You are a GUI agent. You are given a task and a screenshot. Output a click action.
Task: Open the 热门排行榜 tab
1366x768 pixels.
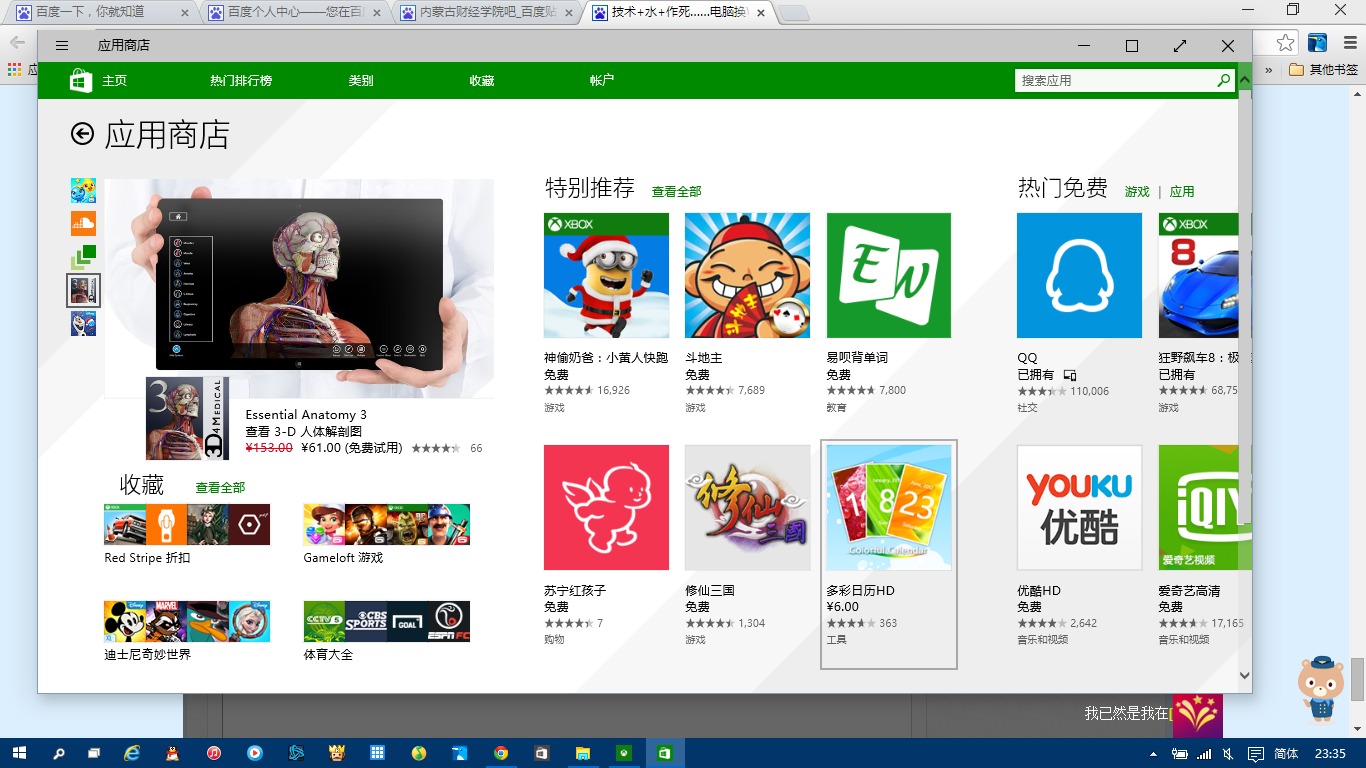241,81
